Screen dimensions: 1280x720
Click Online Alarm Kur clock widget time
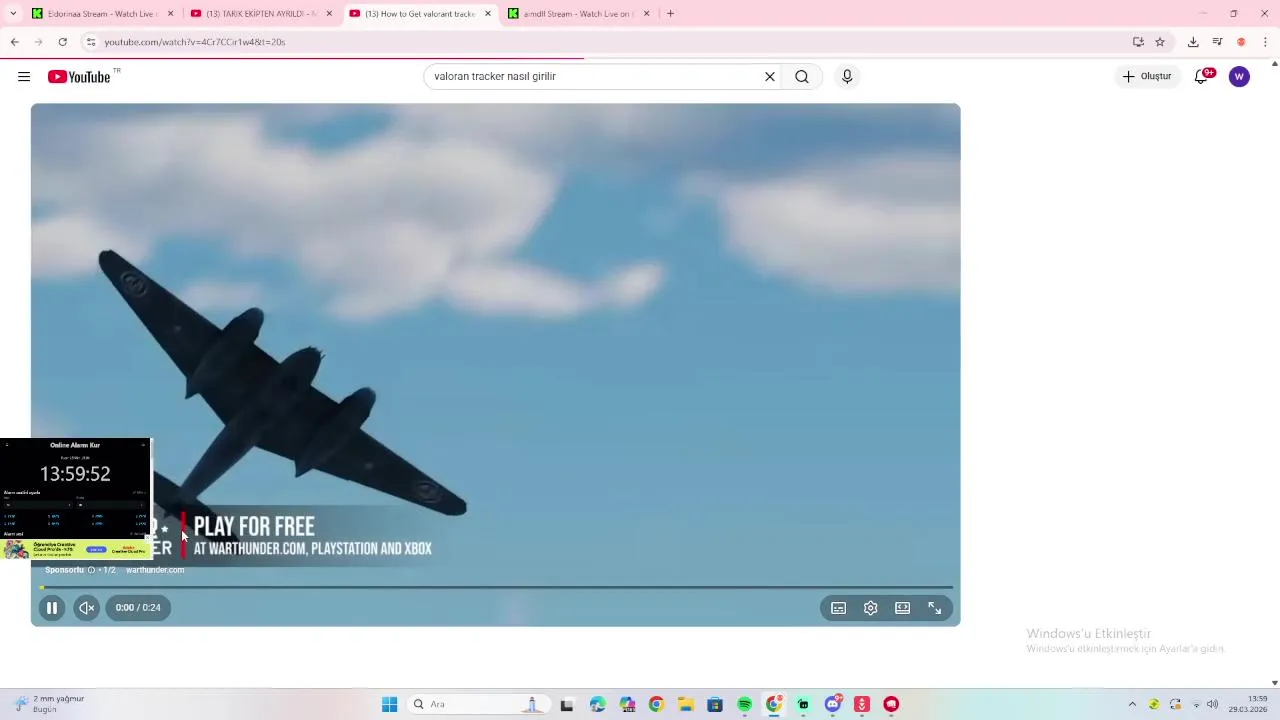[75, 474]
